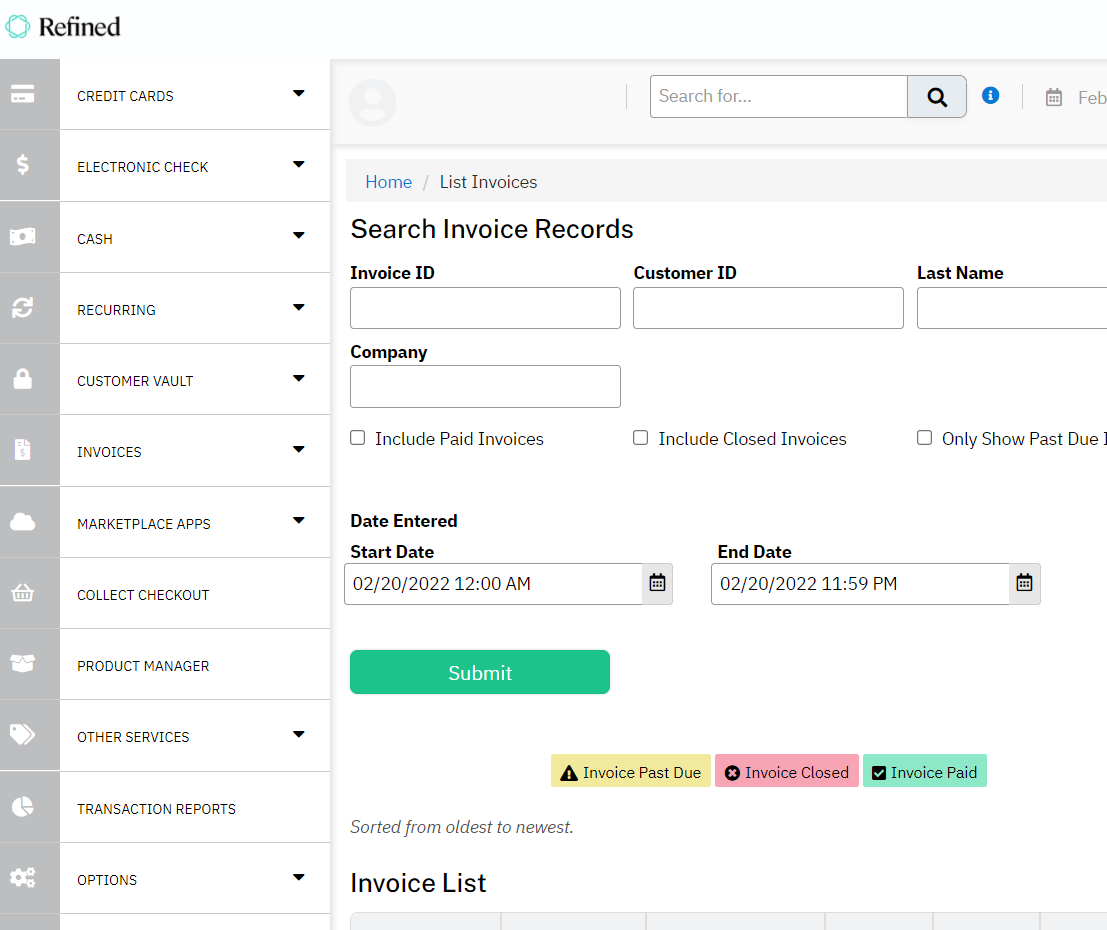Click the Other Services tags icon
This screenshot has height=930, width=1107.
click(x=23, y=734)
